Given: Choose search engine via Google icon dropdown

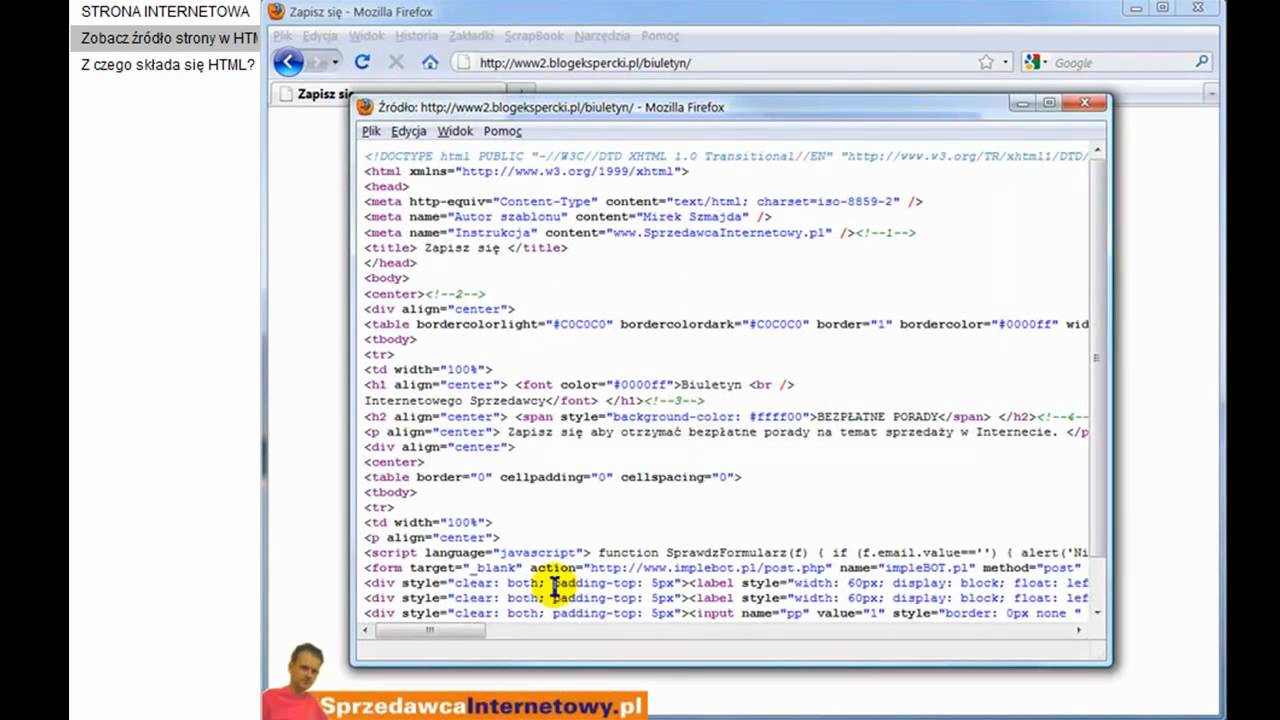Looking at the screenshot, I should (1036, 62).
